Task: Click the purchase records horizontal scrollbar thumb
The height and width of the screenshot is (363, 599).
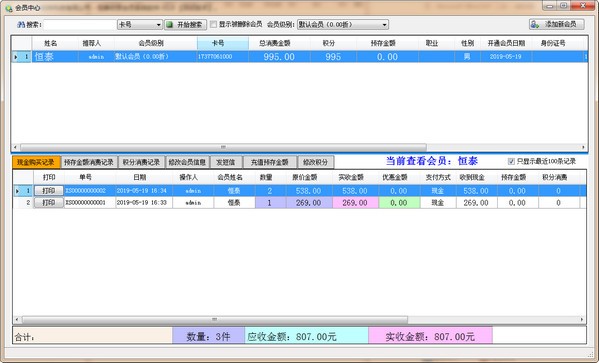Action: tap(215, 319)
